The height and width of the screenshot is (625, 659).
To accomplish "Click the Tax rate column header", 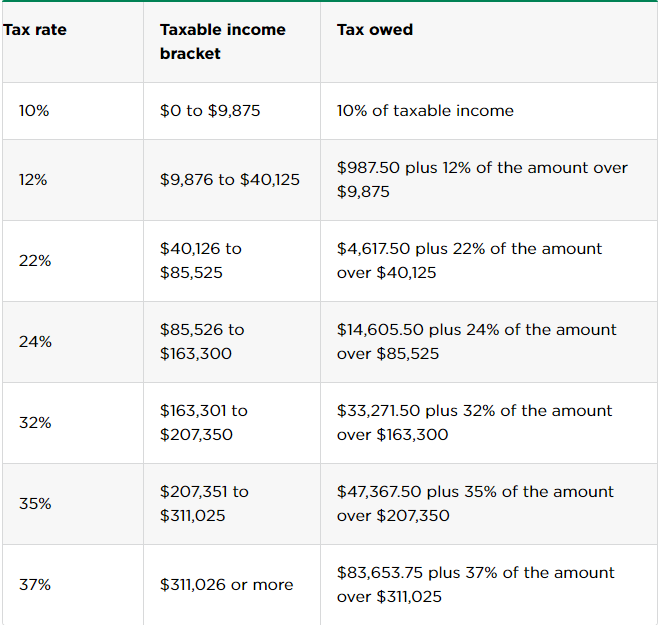I will (x=35, y=30).
